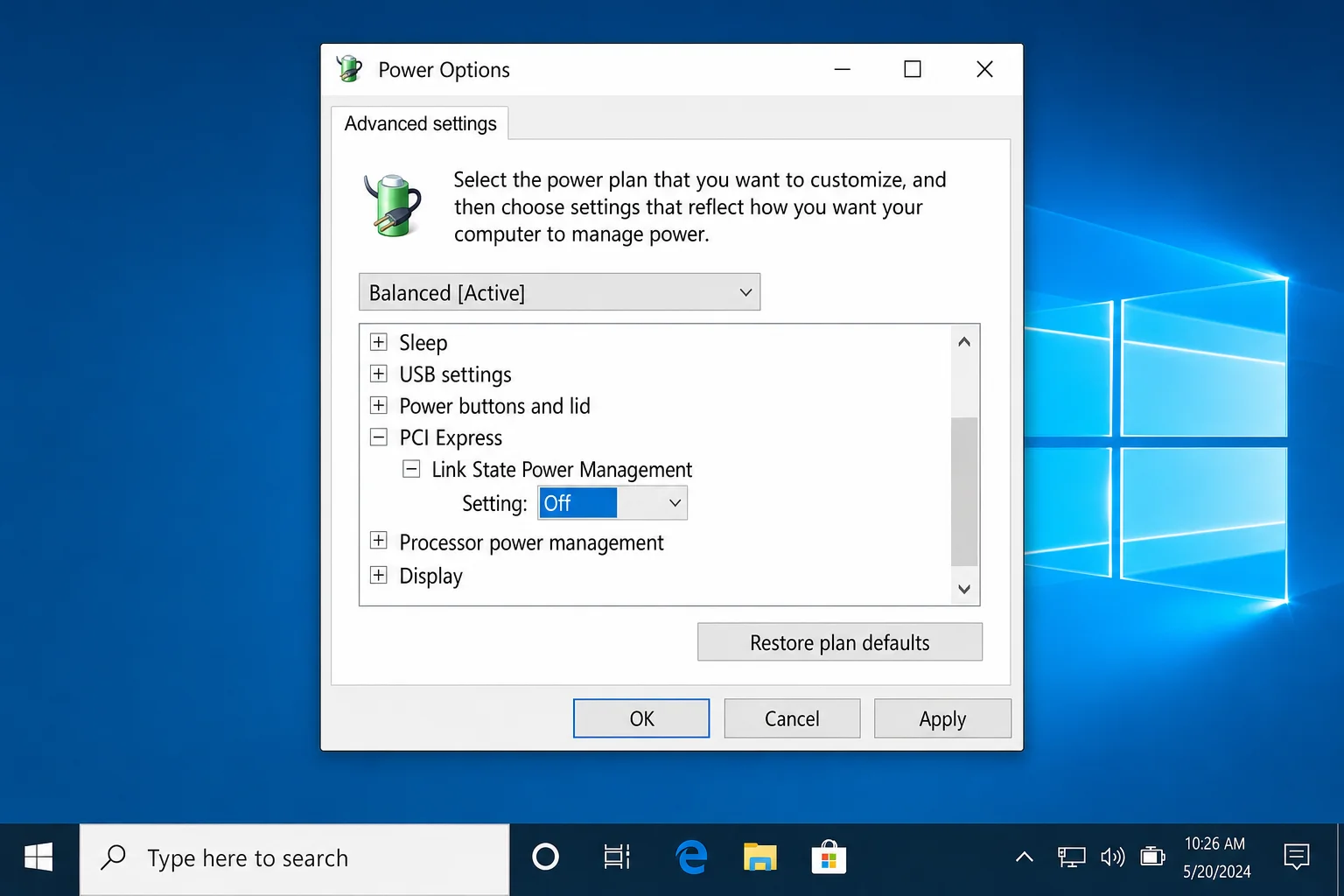Close the Power Options window
Screen dimensions: 1344x896
tap(984, 69)
